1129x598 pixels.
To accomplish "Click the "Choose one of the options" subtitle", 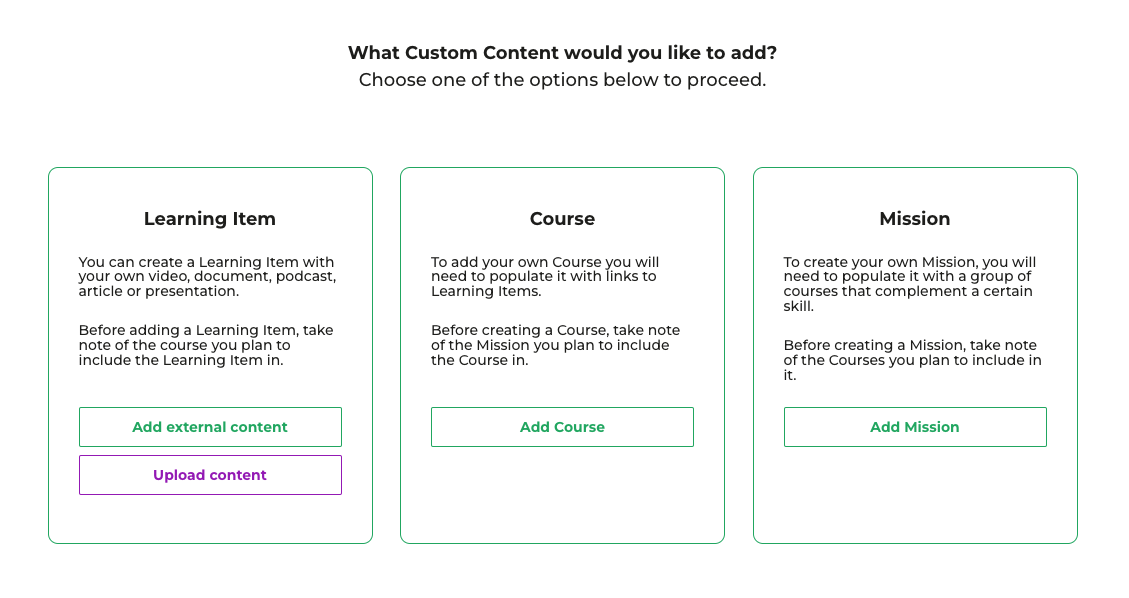I will 562,80.
